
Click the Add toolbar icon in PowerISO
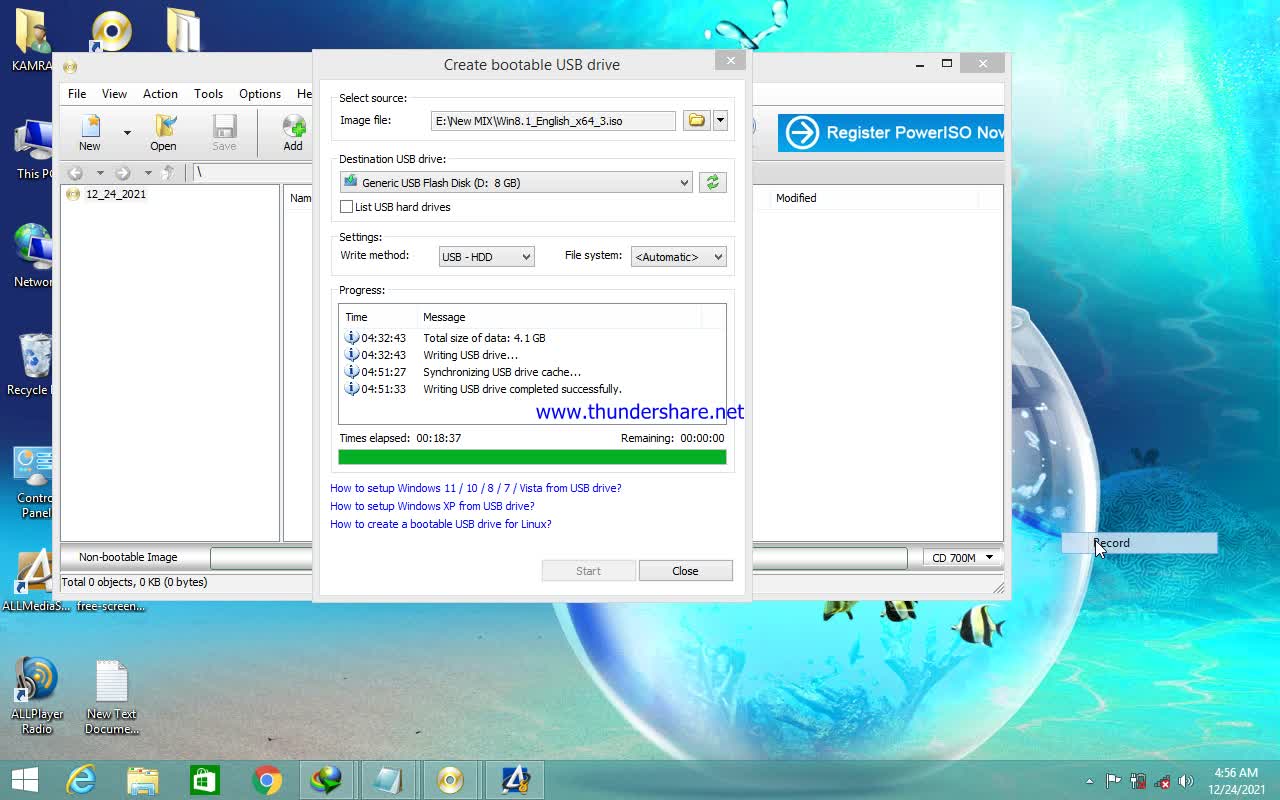click(292, 133)
